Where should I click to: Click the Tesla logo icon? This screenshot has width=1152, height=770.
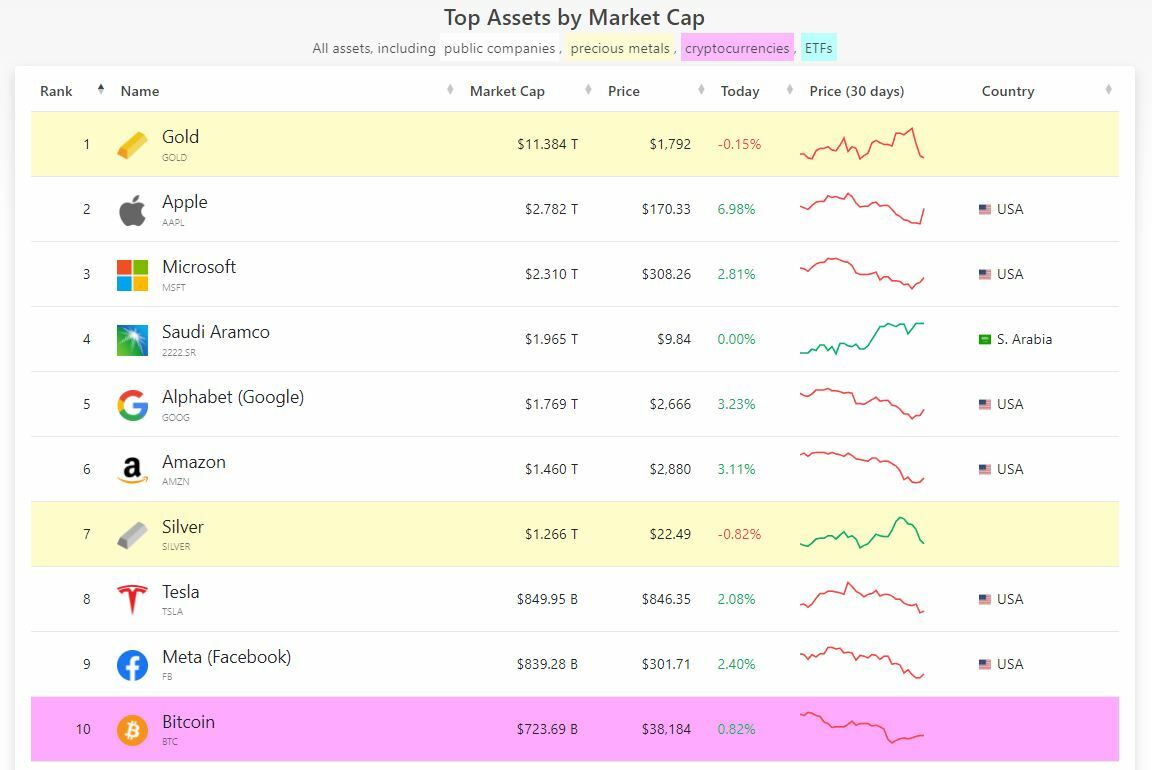(x=132, y=600)
